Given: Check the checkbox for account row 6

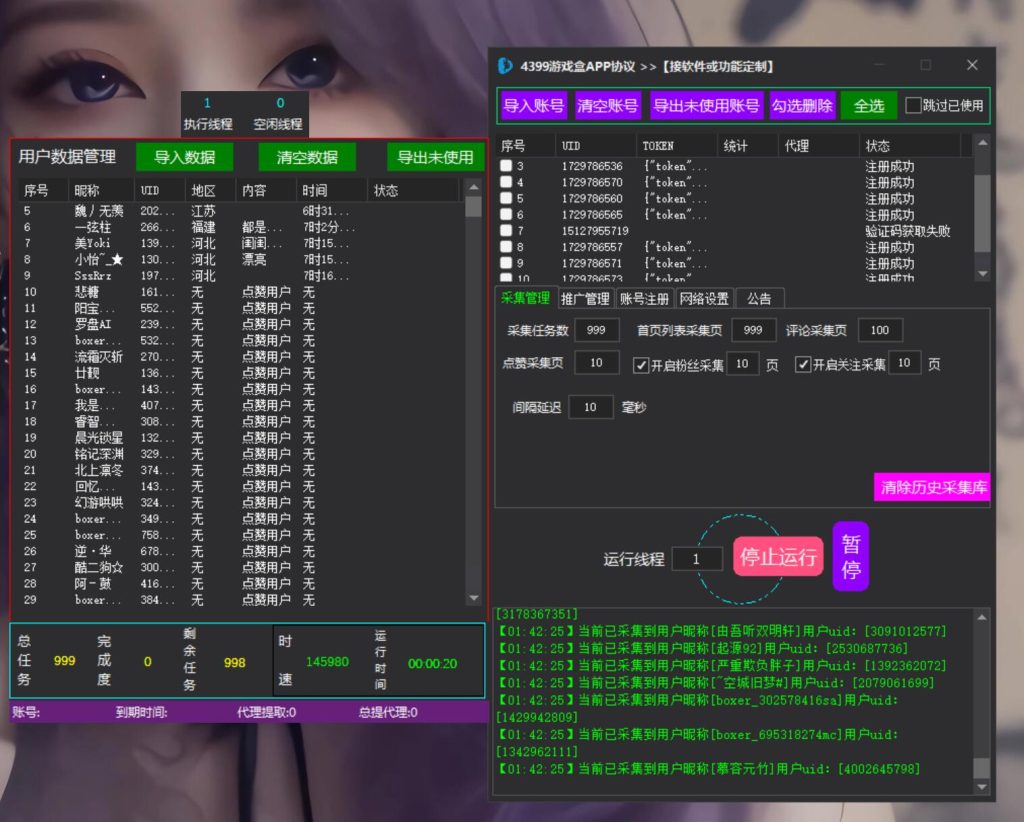Looking at the screenshot, I should point(505,214).
